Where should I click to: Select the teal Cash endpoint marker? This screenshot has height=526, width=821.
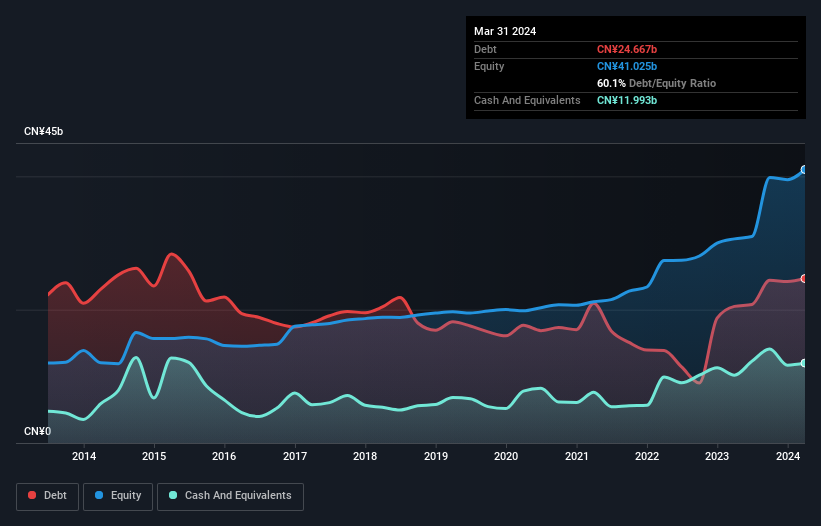pyautogui.click(x=804, y=363)
